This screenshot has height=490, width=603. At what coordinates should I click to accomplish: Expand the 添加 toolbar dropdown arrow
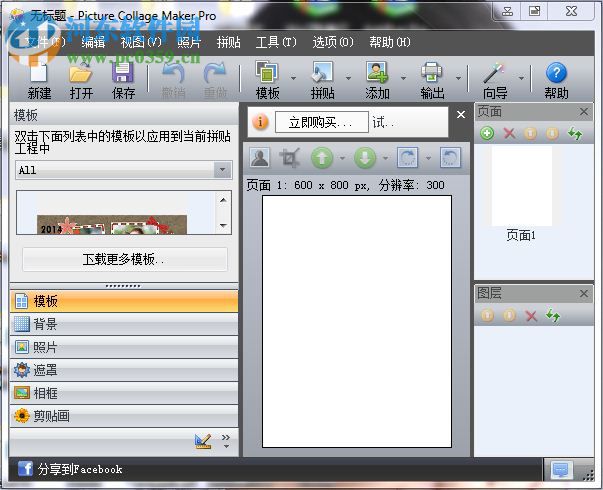(403, 78)
